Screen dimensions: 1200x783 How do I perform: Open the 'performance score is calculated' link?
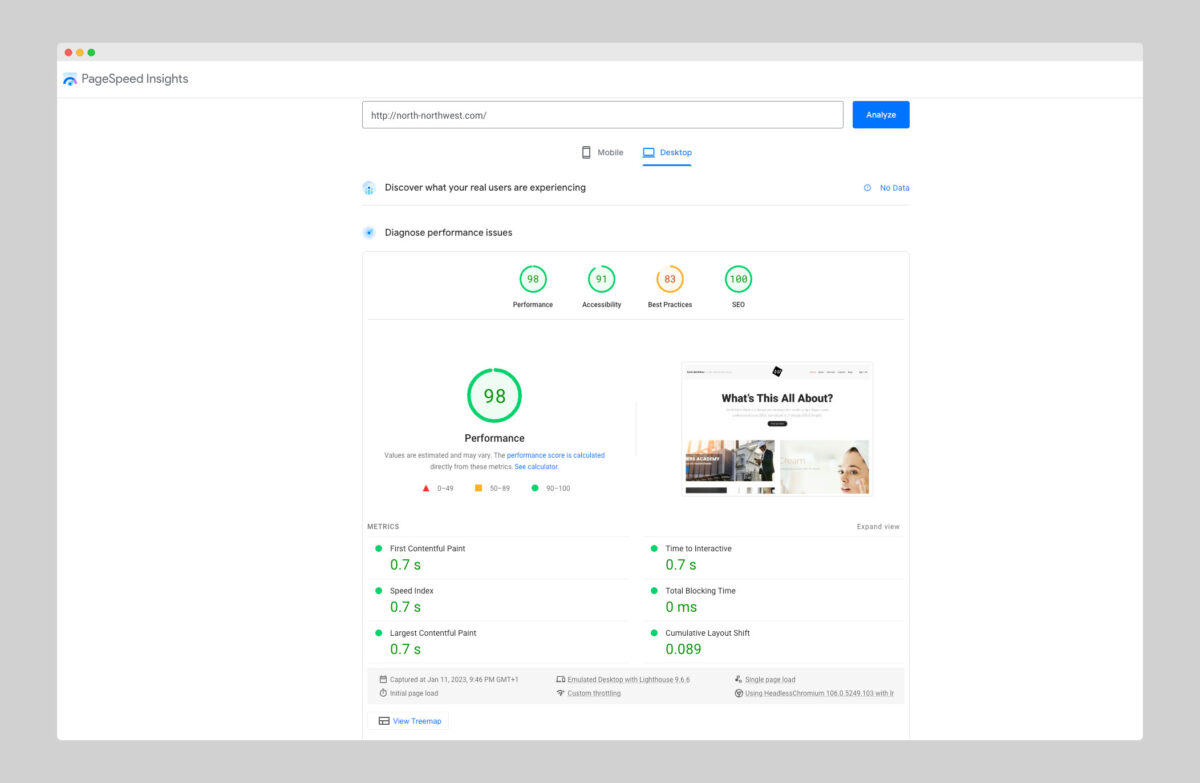[555, 455]
